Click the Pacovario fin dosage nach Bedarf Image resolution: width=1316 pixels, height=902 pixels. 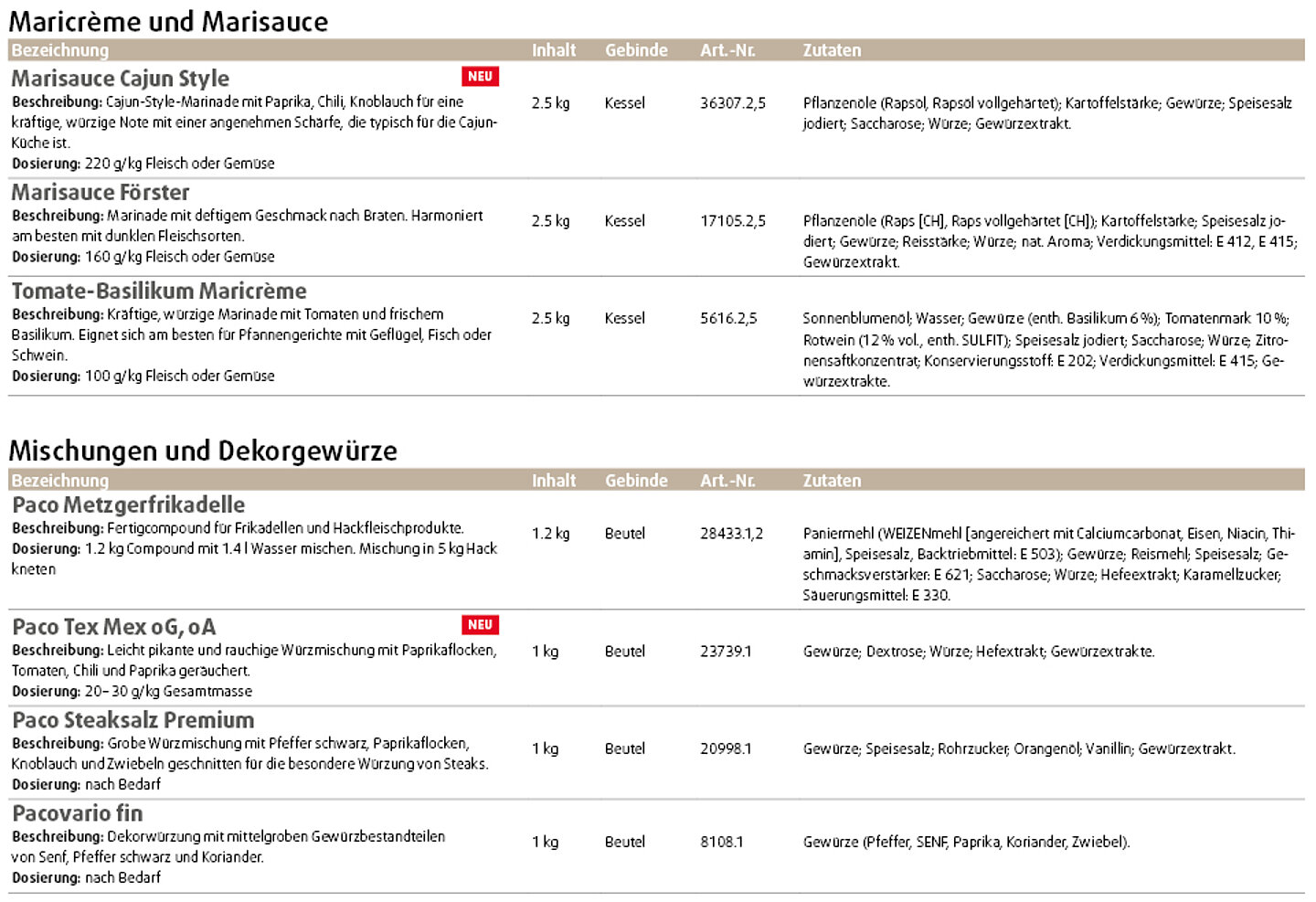(x=87, y=877)
